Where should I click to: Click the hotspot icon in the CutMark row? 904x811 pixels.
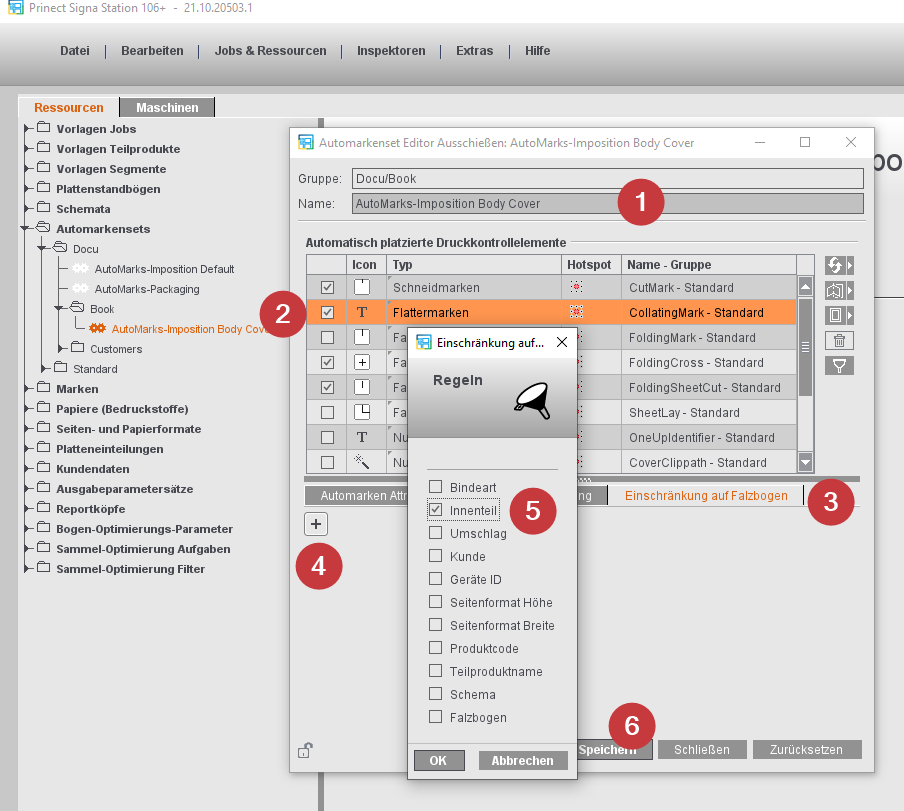pos(576,286)
